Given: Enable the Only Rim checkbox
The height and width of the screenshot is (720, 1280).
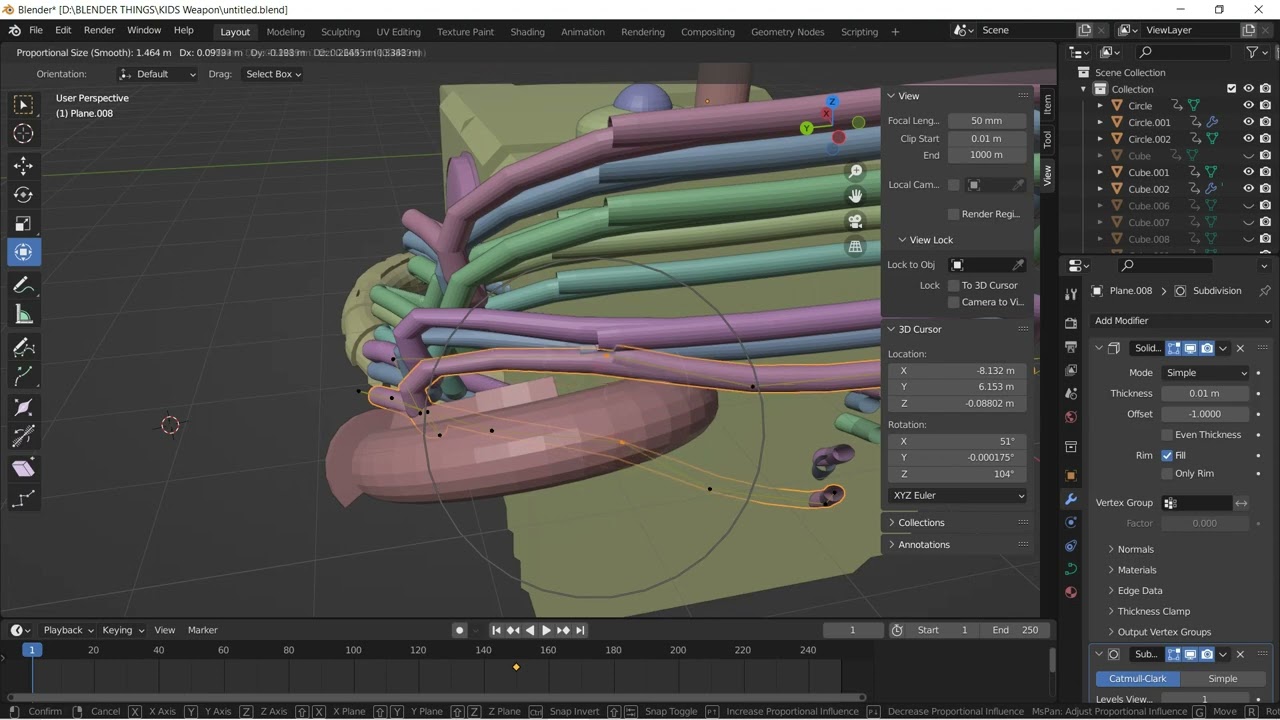Looking at the screenshot, I should point(1167,474).
